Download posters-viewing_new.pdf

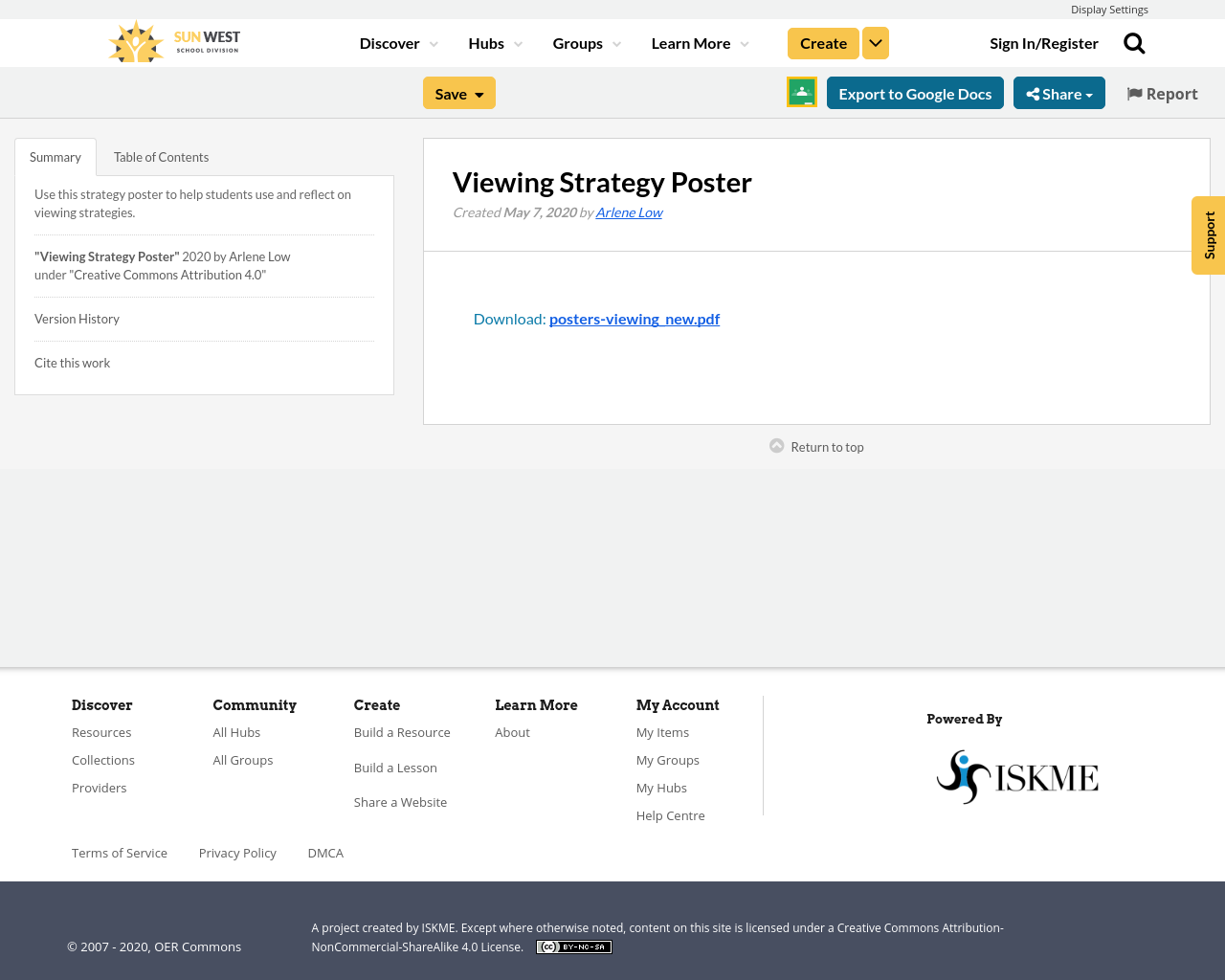(x=635, y=317)
